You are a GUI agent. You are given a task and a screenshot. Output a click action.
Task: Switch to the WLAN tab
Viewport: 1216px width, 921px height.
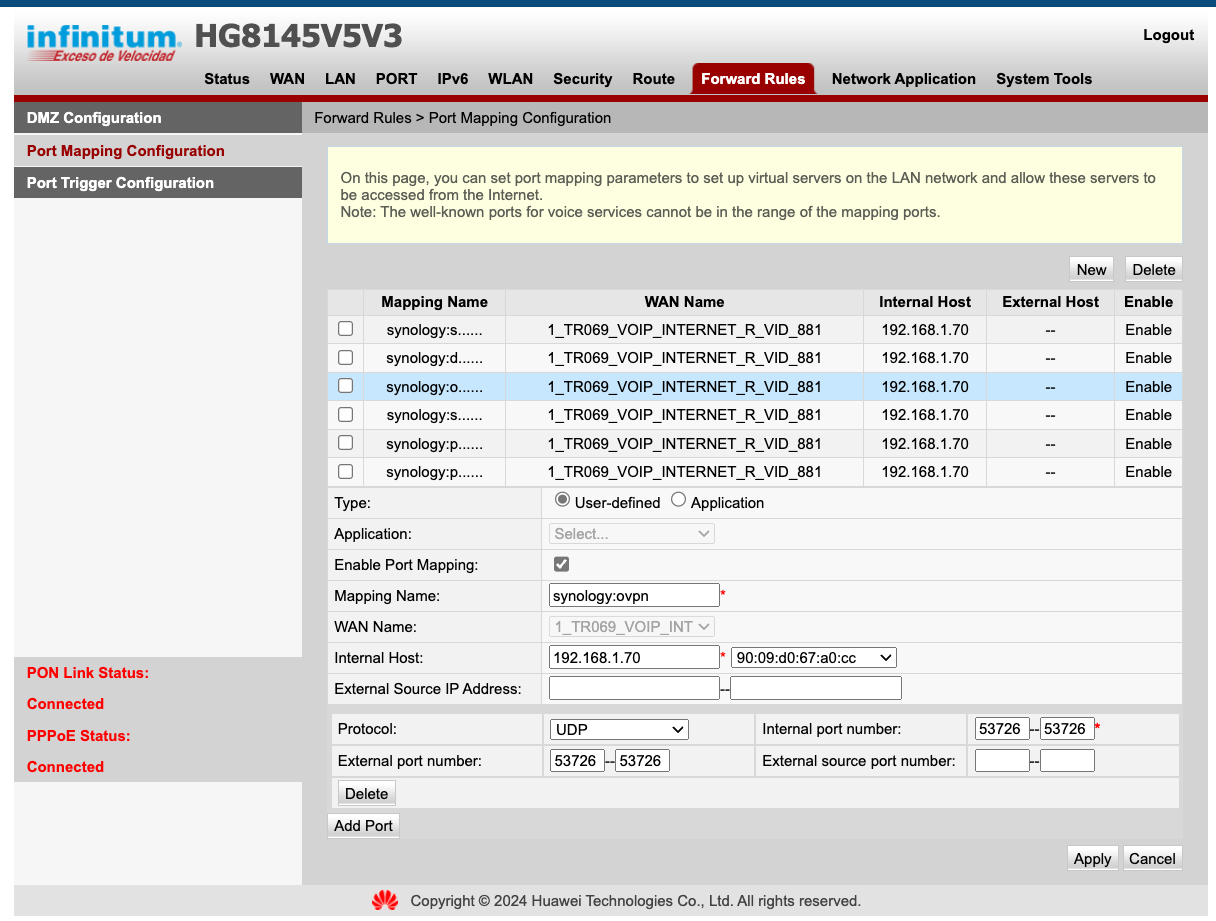pyautogui.click(x=510, y=79)
